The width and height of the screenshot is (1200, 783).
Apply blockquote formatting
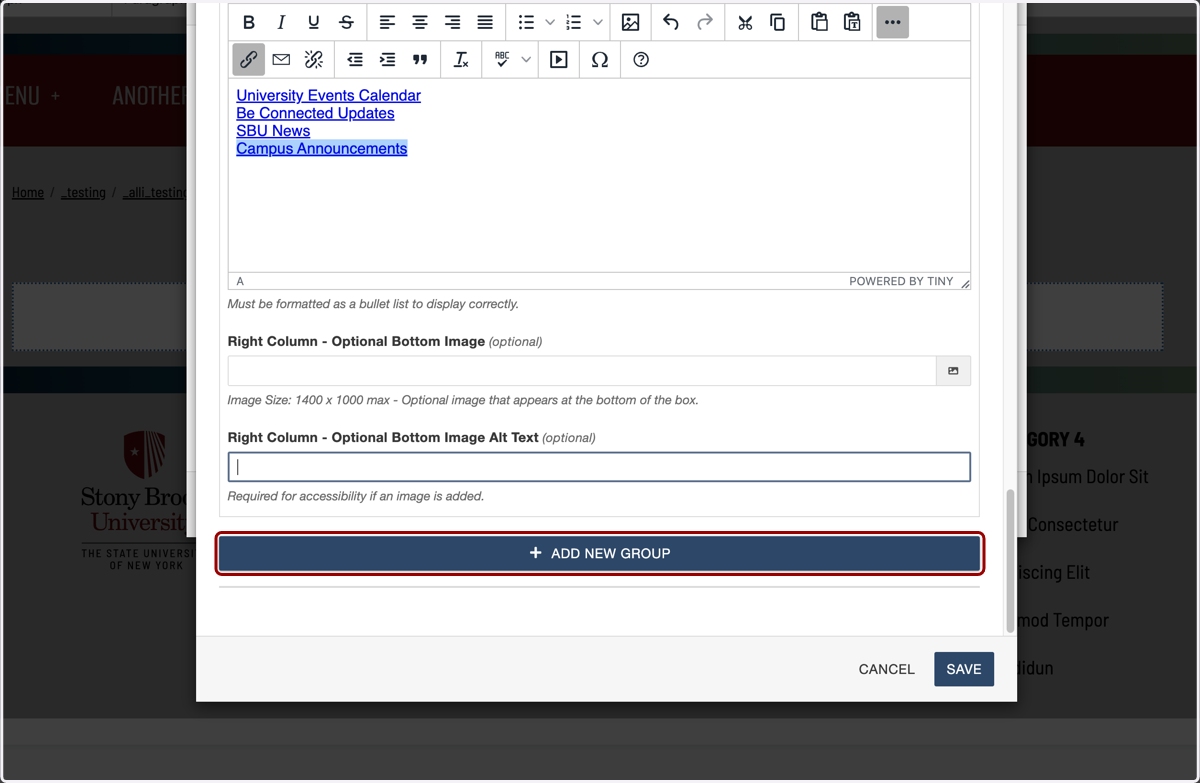tap(420, 60)
